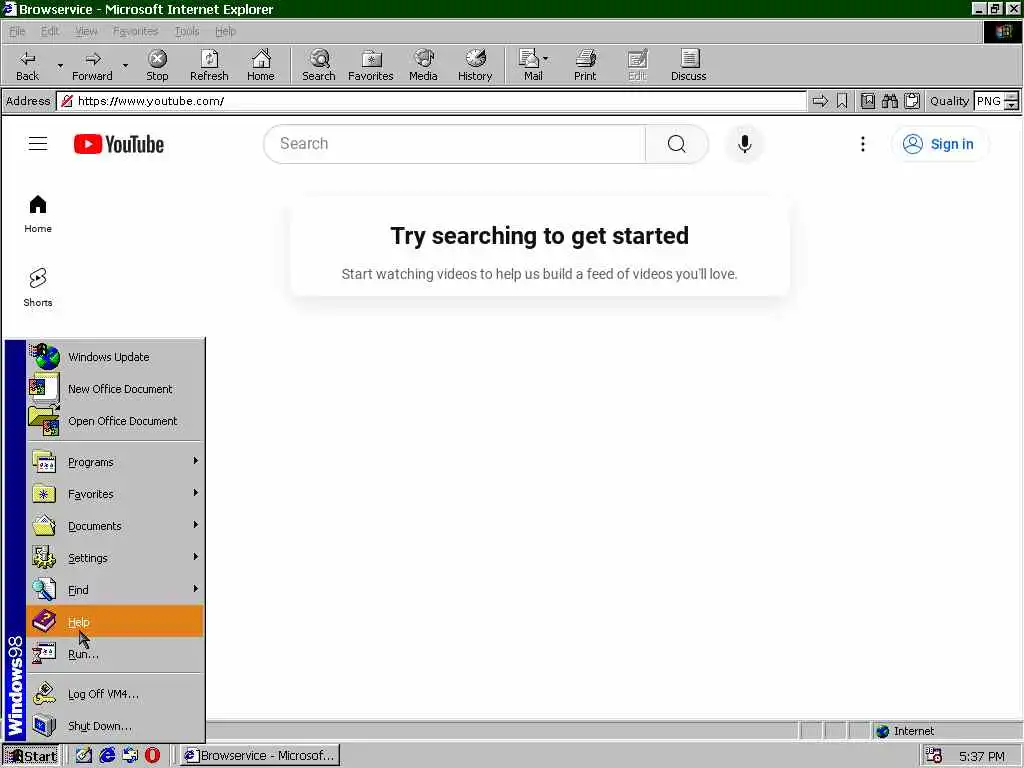Open the Discuss toolbar button
Image resolution: width=1024 pixels, height=768 pixels.
(688, 65)
